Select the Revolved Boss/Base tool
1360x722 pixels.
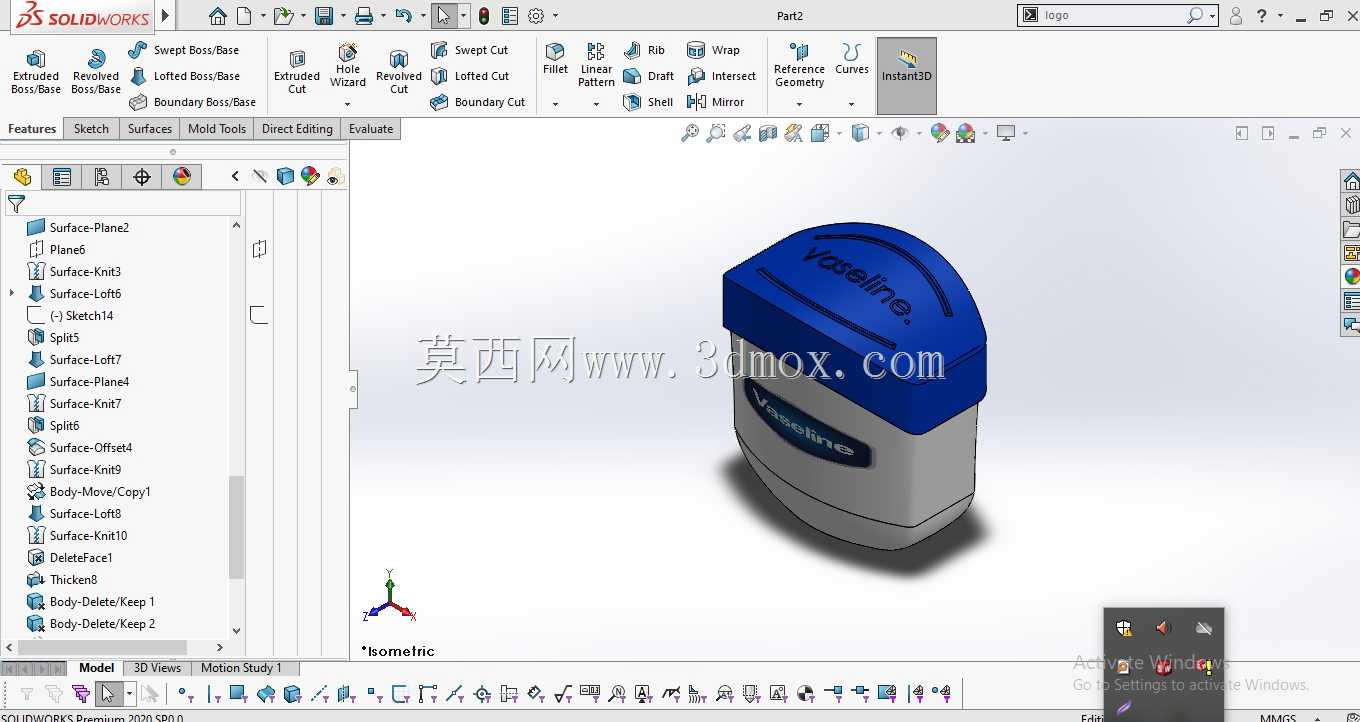point(96,71)
